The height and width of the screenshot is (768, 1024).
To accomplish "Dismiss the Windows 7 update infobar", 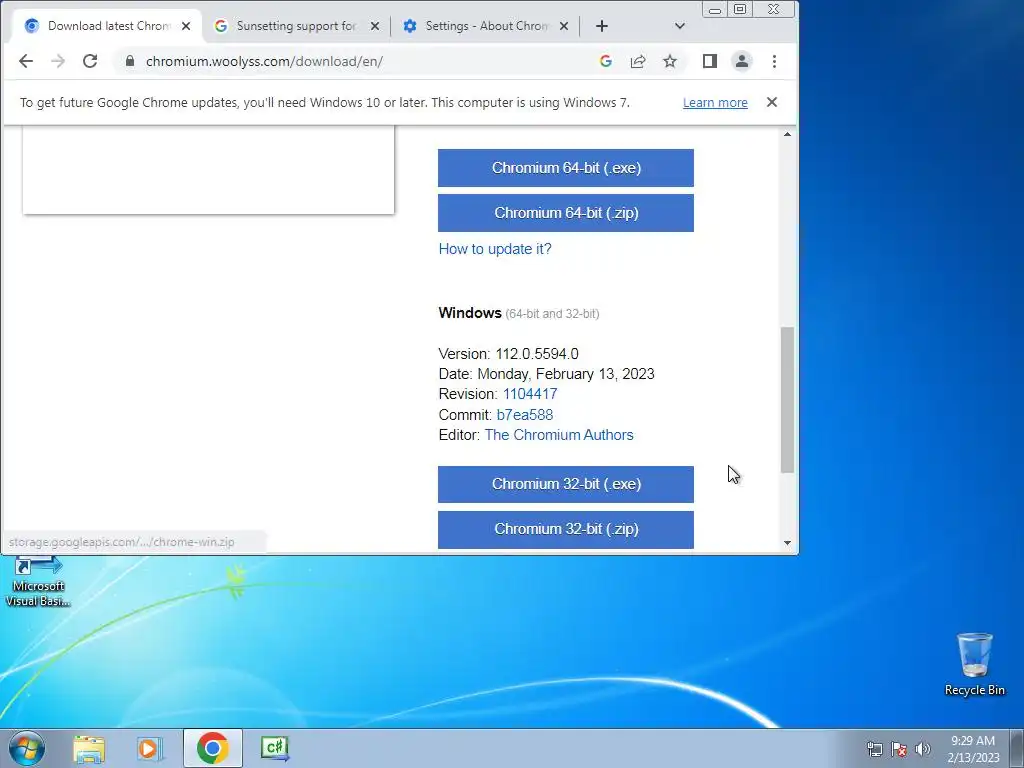I will 772,102.
